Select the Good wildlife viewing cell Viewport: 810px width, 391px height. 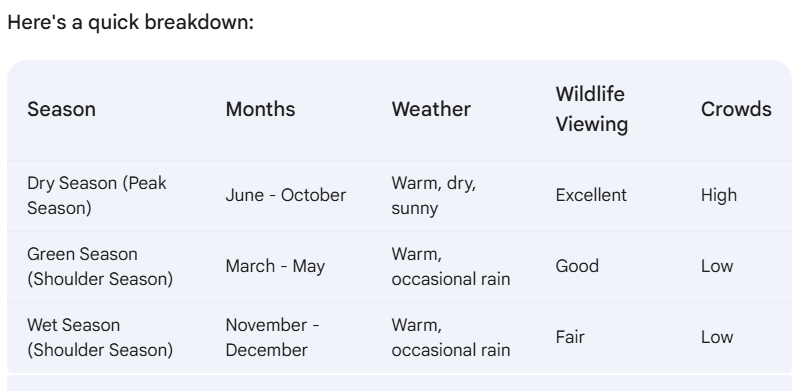(577, 267)
